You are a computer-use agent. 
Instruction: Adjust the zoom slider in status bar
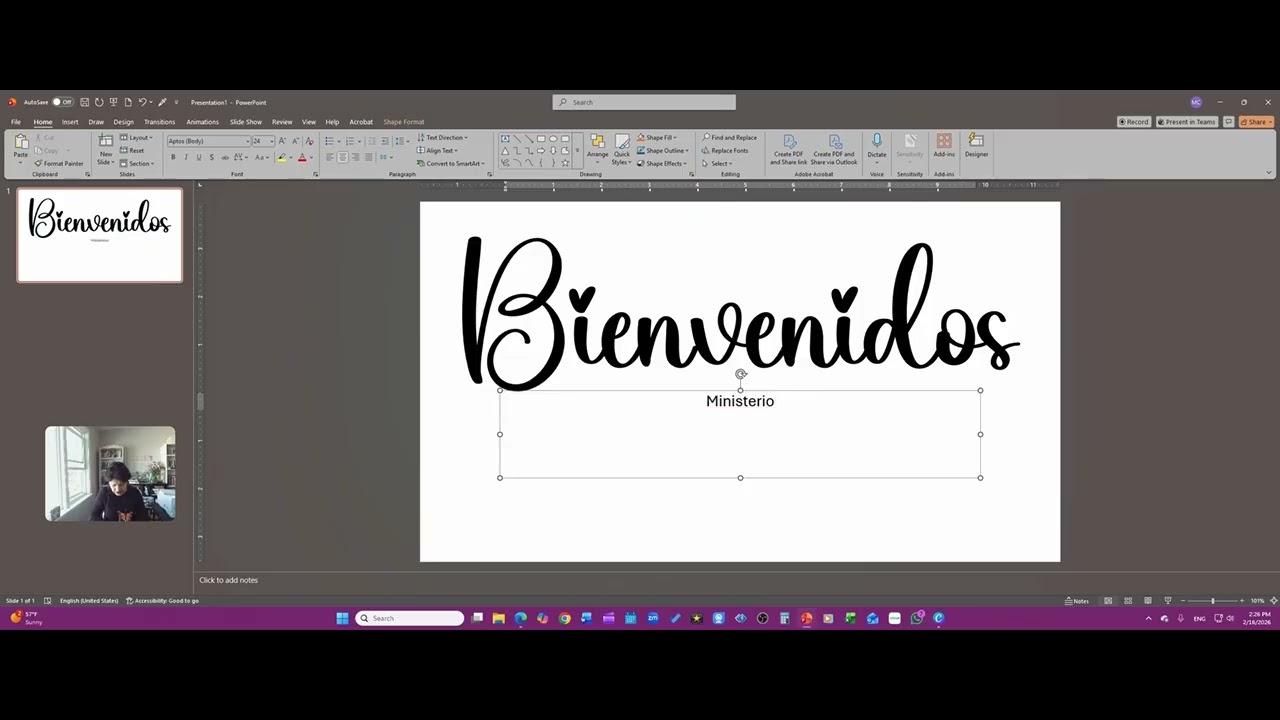[x=1213, y=601]
